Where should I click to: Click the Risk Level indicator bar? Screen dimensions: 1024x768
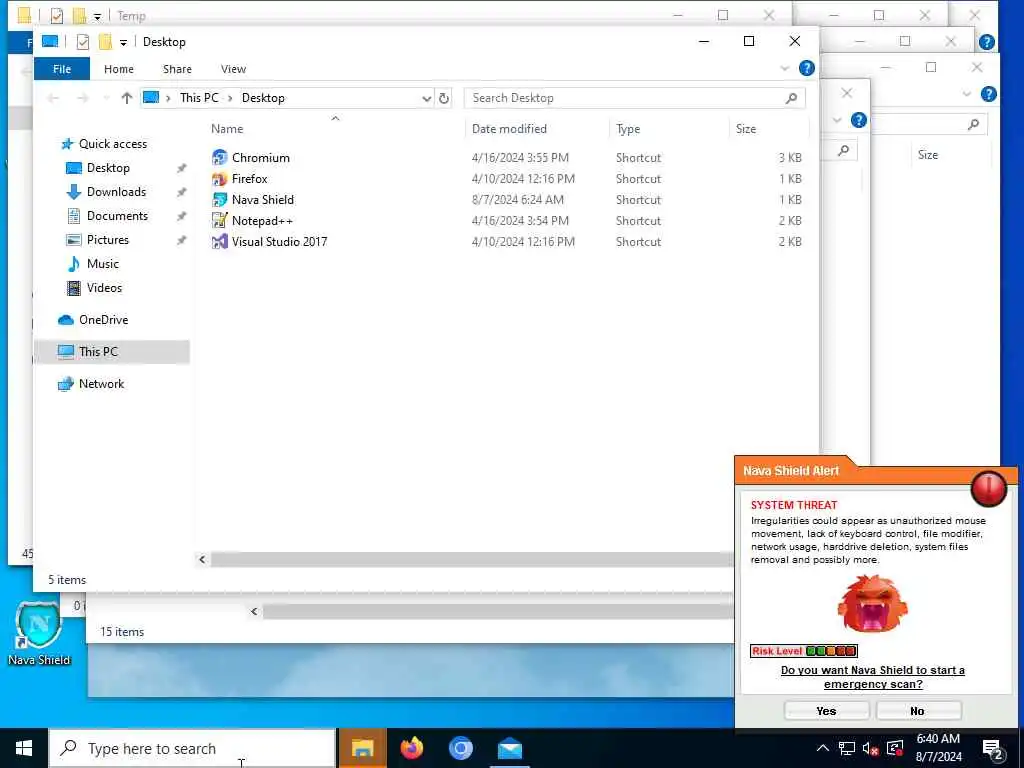pos(803,650)
